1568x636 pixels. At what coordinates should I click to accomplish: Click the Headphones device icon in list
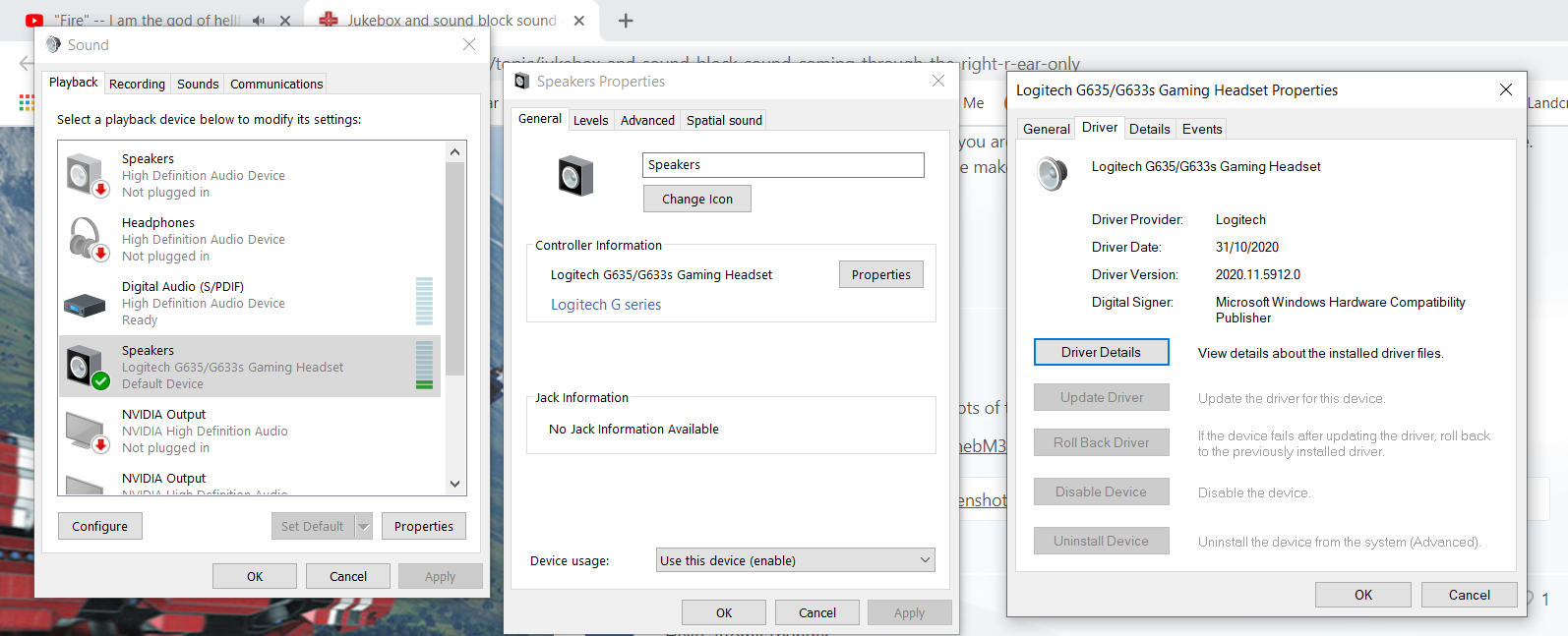[x=86, y=239]
